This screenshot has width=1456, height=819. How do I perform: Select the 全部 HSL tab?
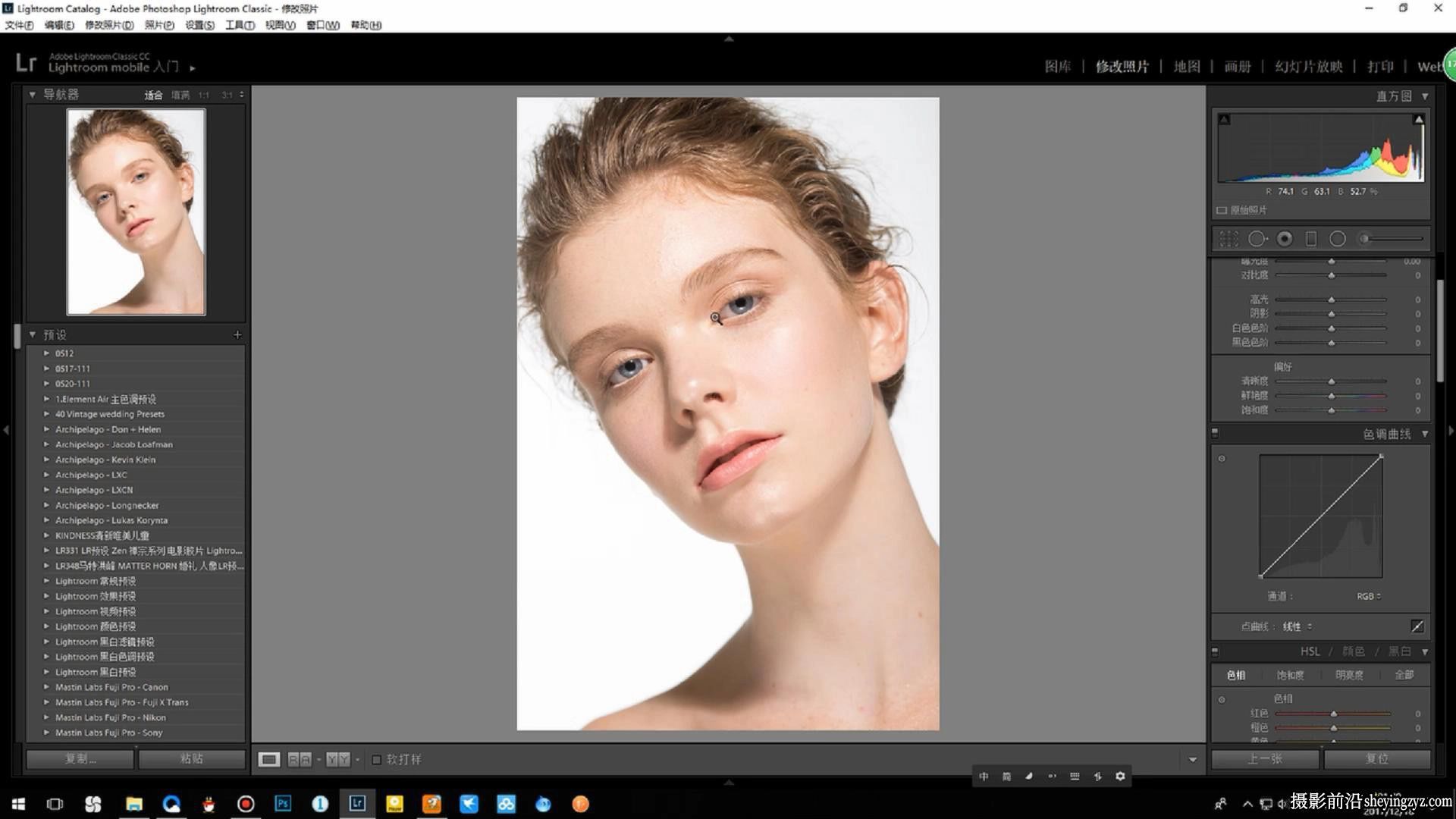tap(1404, 675)
